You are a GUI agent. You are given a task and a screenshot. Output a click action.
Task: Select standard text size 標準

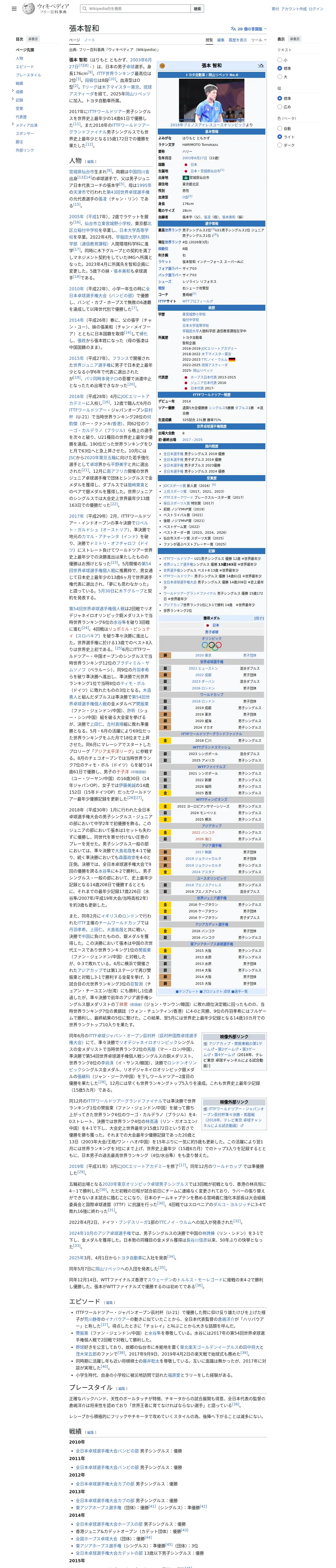280,68
